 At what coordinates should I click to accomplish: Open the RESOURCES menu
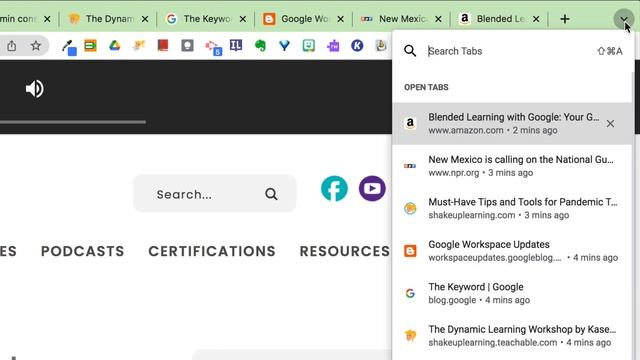[345, 251]
